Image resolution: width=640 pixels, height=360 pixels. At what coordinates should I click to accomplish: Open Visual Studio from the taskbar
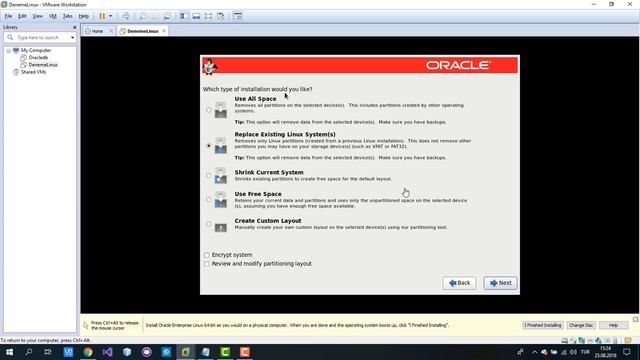107,352
